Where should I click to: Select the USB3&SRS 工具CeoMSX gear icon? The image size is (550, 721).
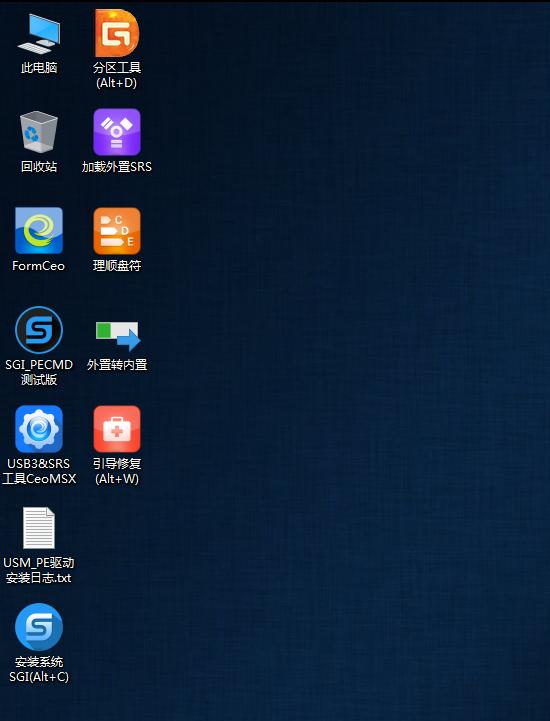click(39, 429)
